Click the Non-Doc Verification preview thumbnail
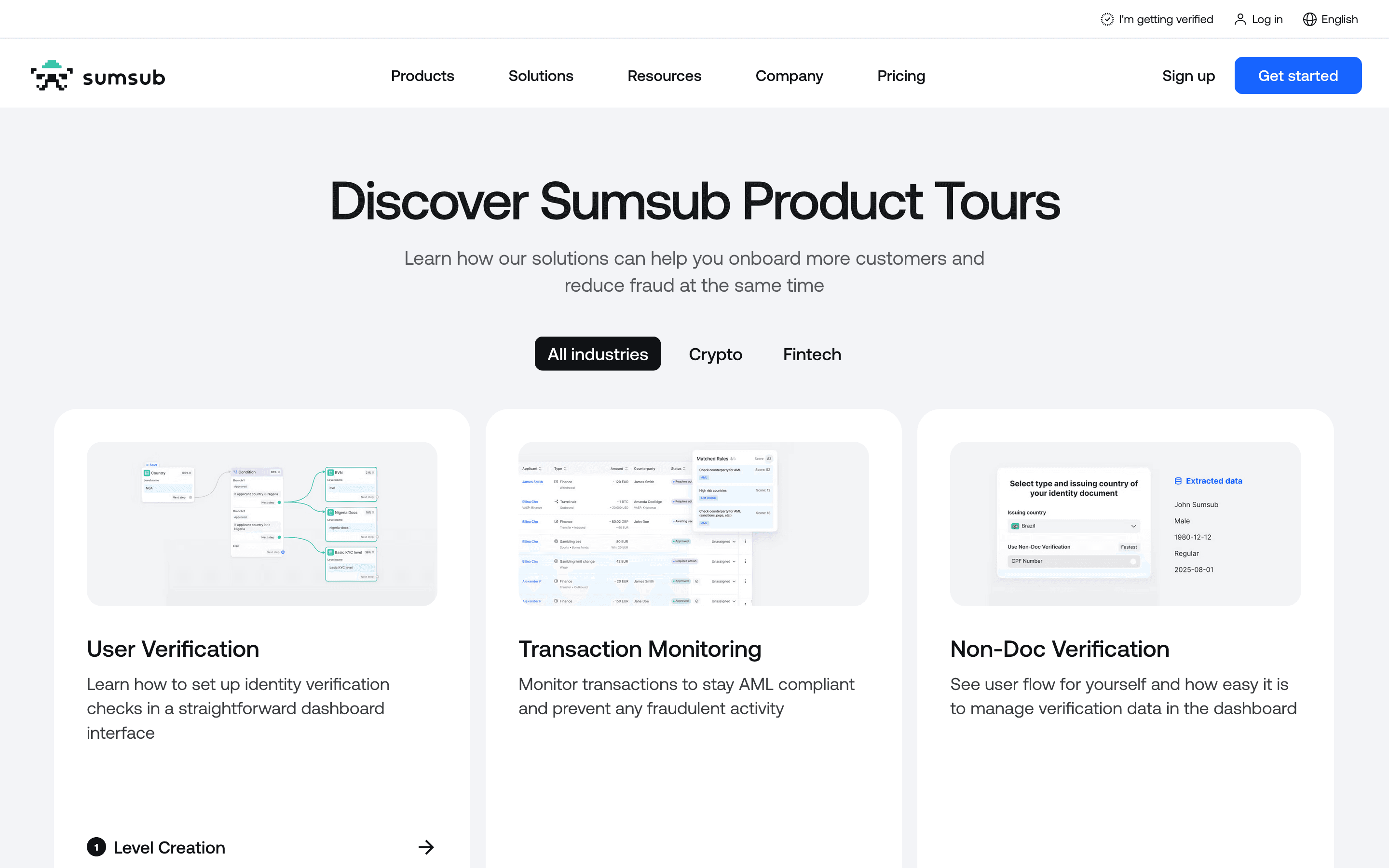This screenshot has width=1389, height=868. [1125, 524]
